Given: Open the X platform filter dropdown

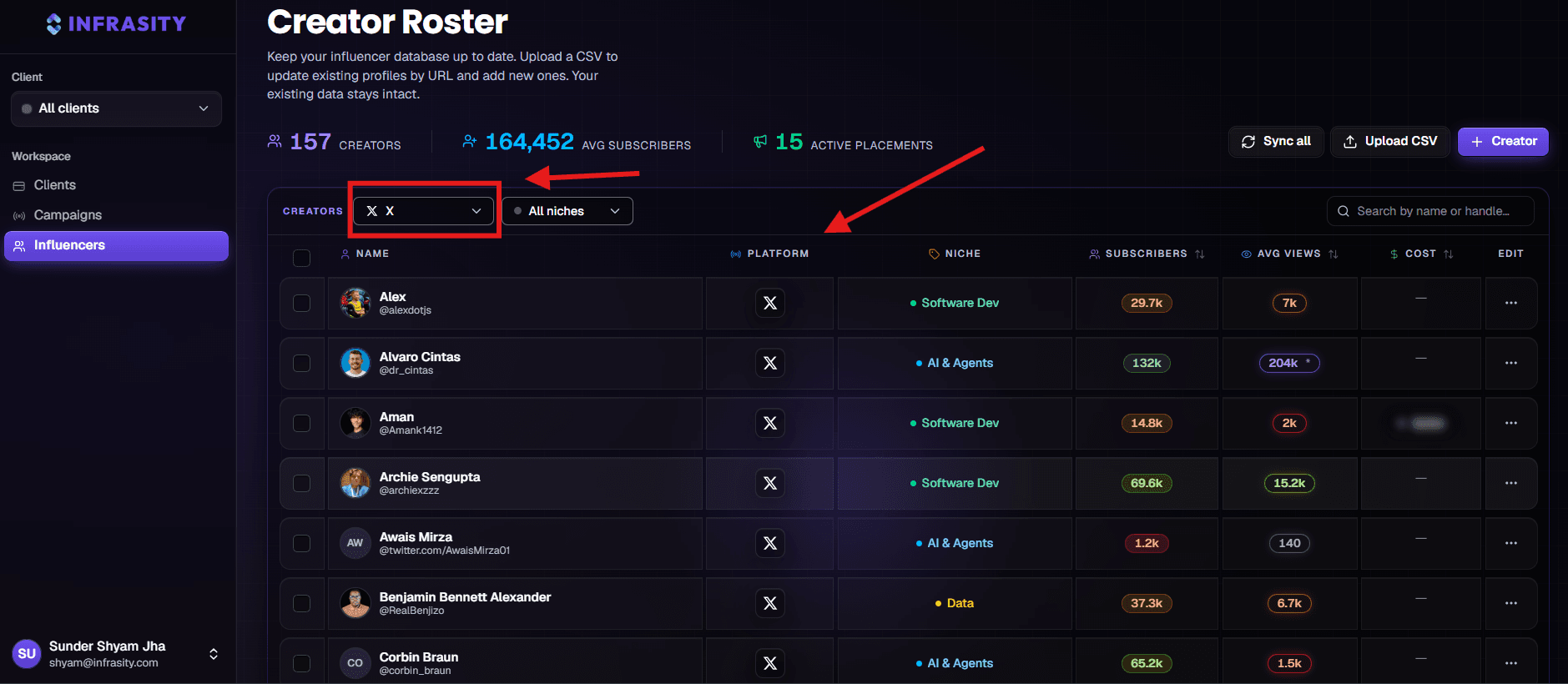Looking at the screenshot, I should [x=424, y=211].
